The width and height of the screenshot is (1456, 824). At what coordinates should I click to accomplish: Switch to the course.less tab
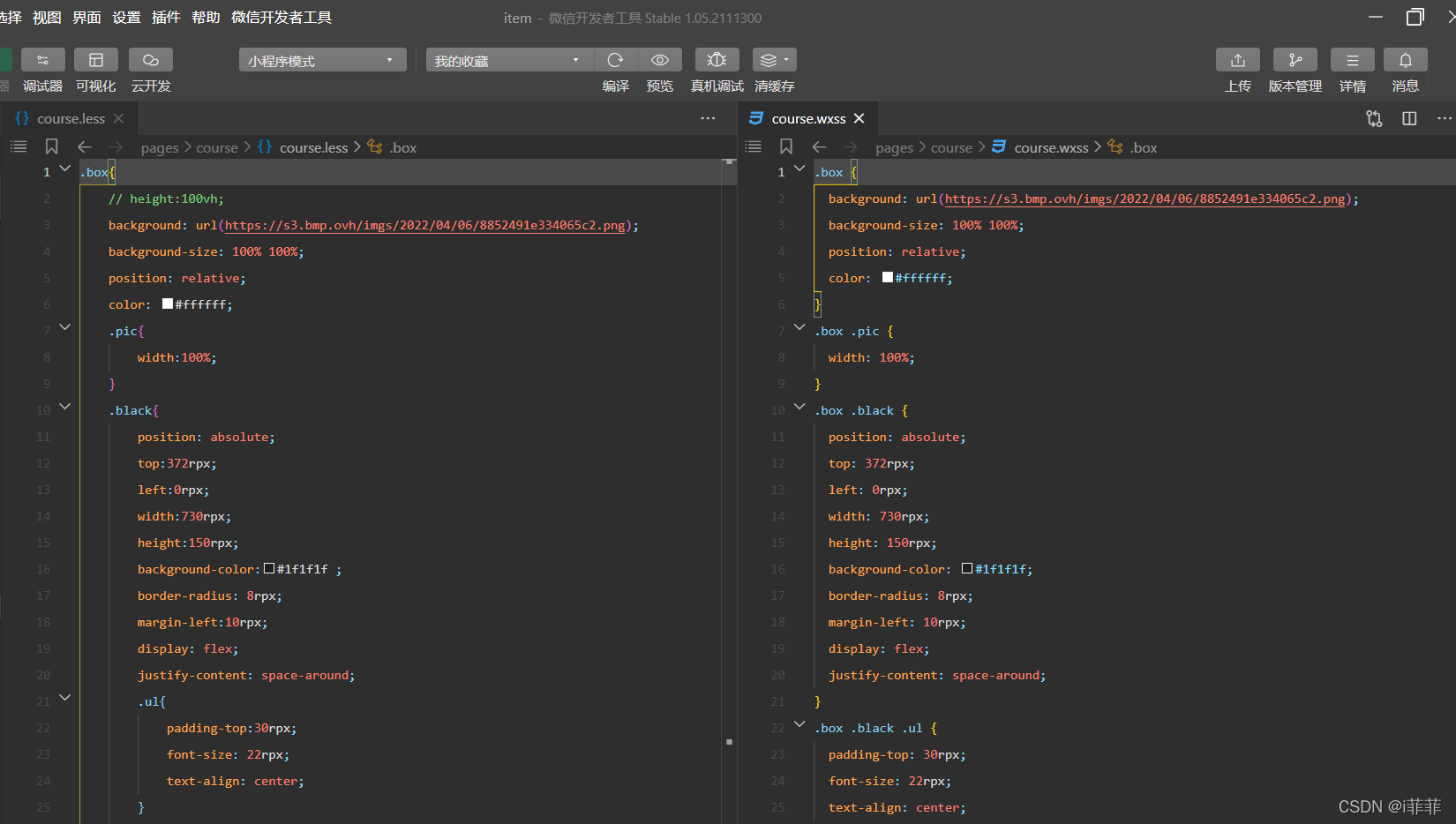71,118
